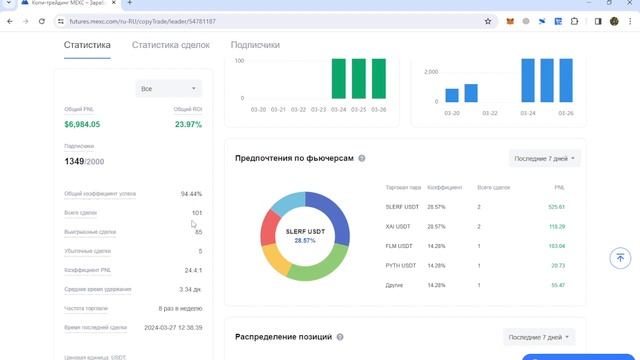640x360 pixels.
Task: Click the $6,984.05 total PNL value
Action: click(82, 124)
